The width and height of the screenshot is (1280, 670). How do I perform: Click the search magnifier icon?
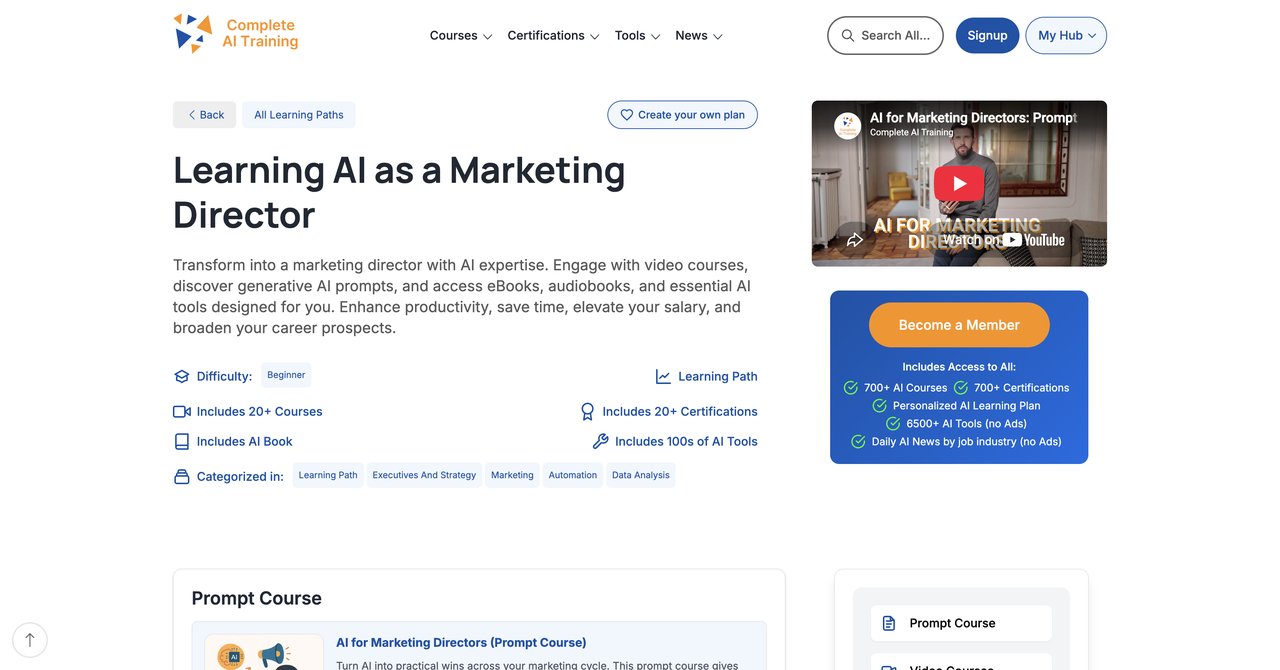pyautogui.click(x=848, y=35)
